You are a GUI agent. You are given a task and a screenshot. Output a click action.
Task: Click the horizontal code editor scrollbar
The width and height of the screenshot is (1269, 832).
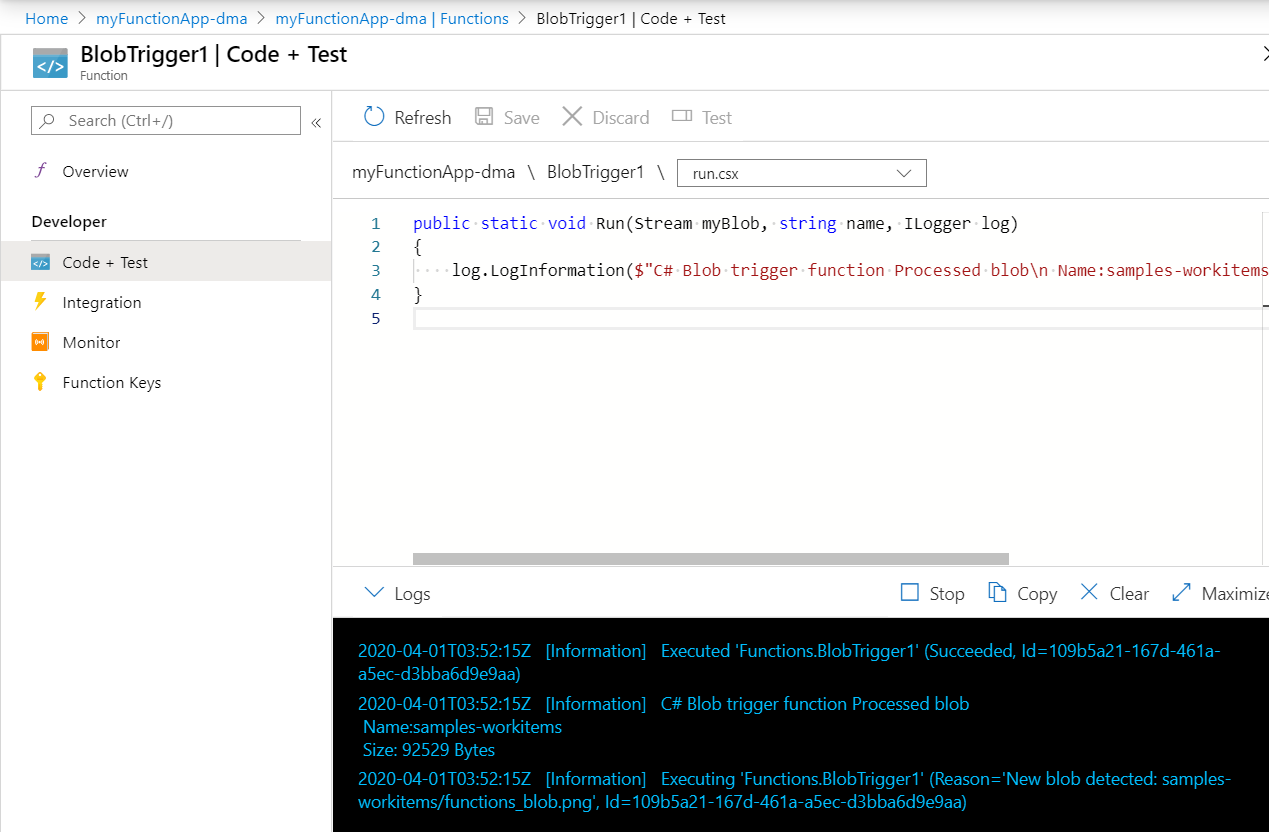click(x=710, y=559)
